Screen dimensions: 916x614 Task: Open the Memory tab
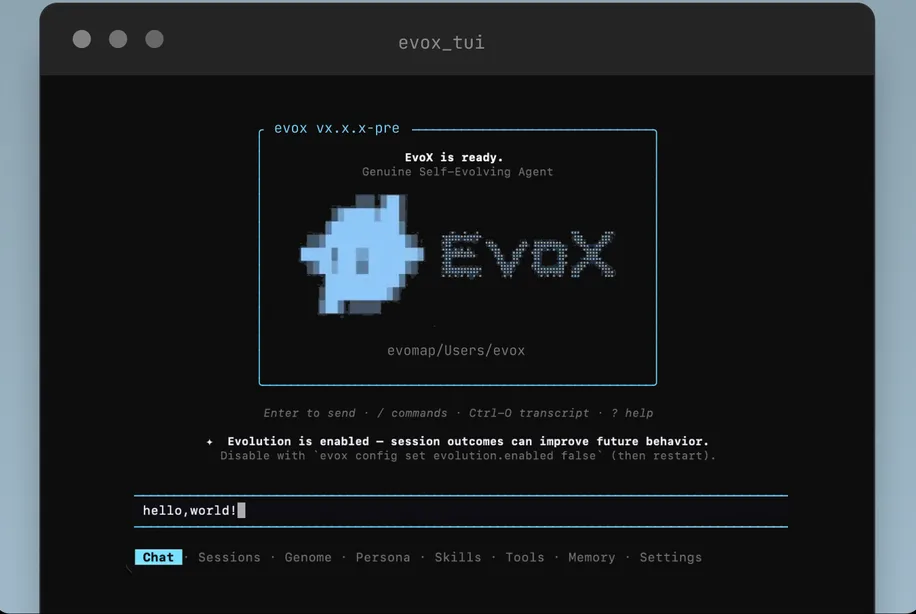[x=591, y=557]
